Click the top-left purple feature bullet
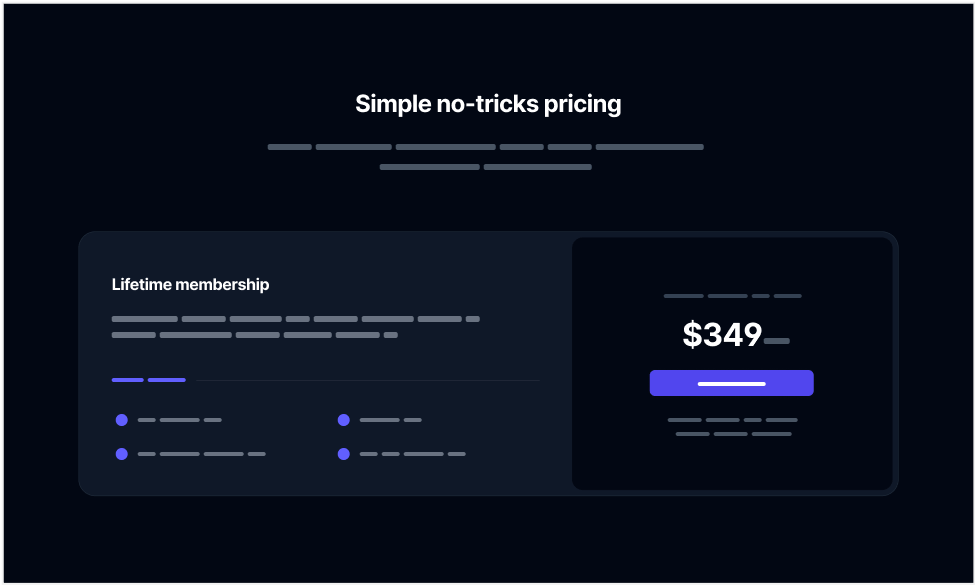The image size is (975, 585). point(122,420)
